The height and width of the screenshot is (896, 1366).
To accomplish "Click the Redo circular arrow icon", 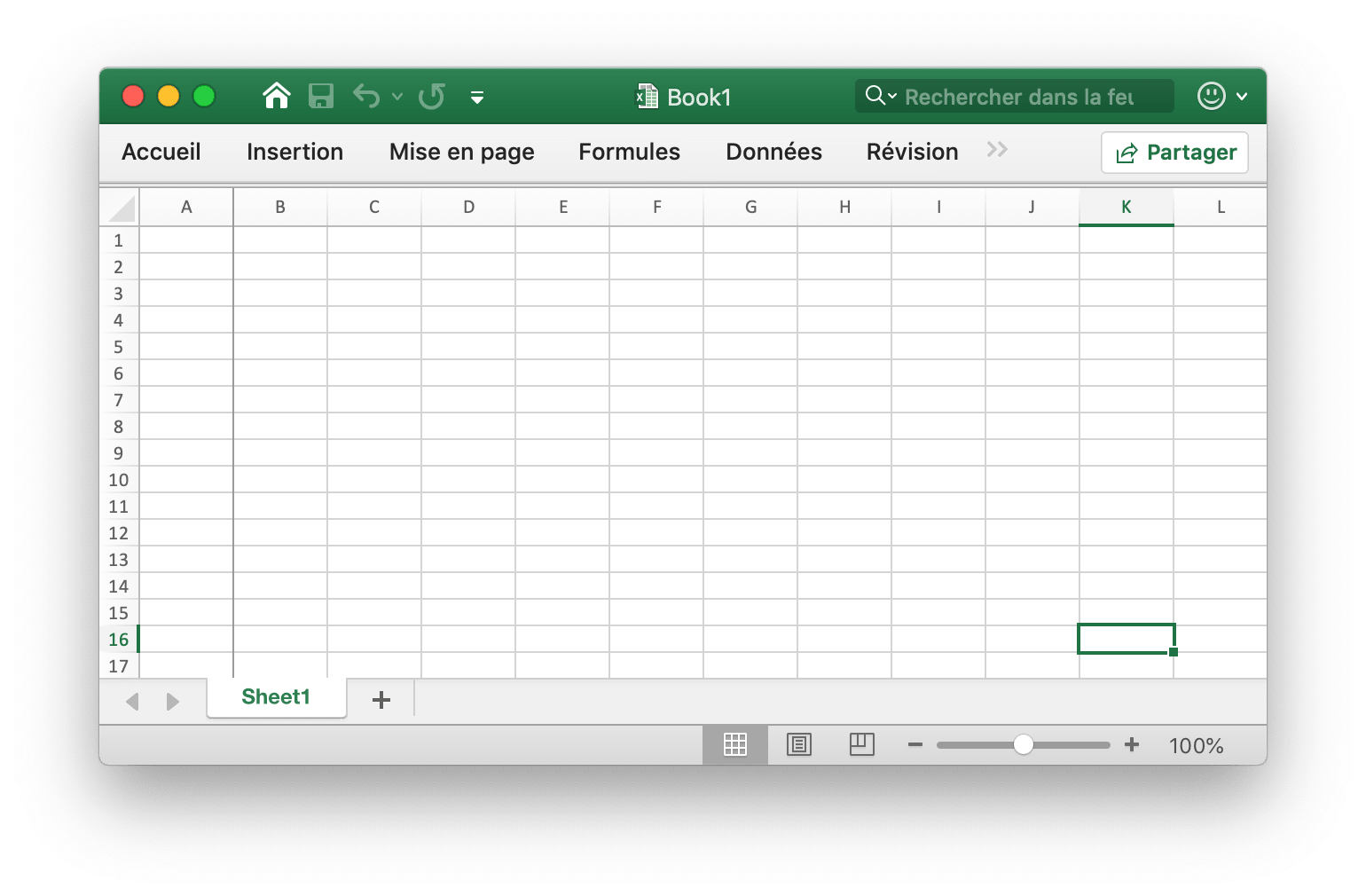I will click(432, 96).
